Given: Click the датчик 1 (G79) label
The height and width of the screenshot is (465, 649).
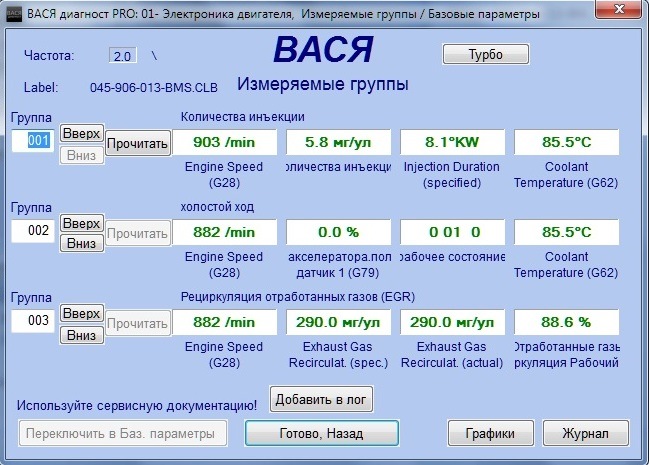Looking at the screenshot, I should coord(338,273).
